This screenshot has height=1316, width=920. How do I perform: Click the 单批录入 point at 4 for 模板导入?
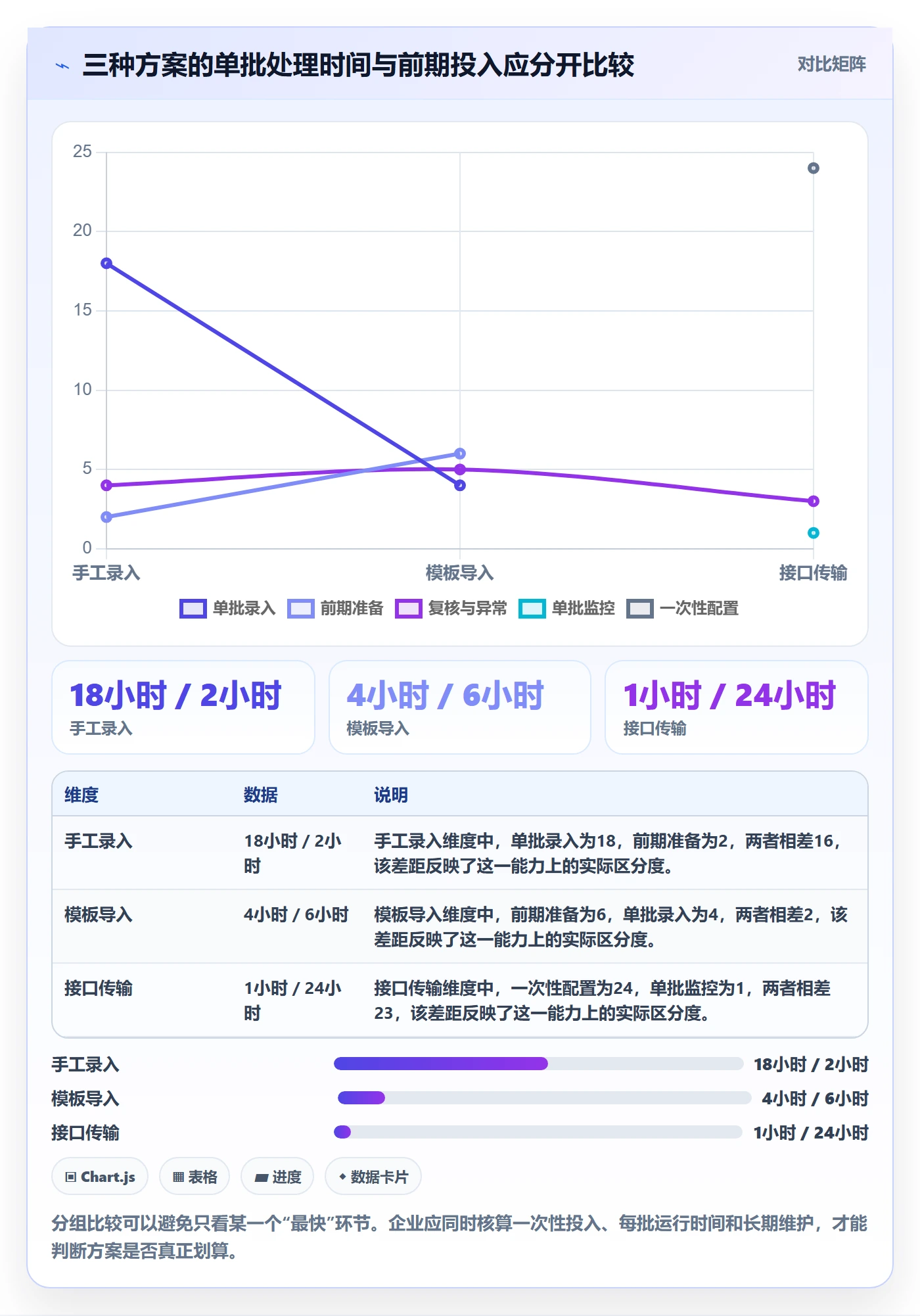(x=460, y=485)
